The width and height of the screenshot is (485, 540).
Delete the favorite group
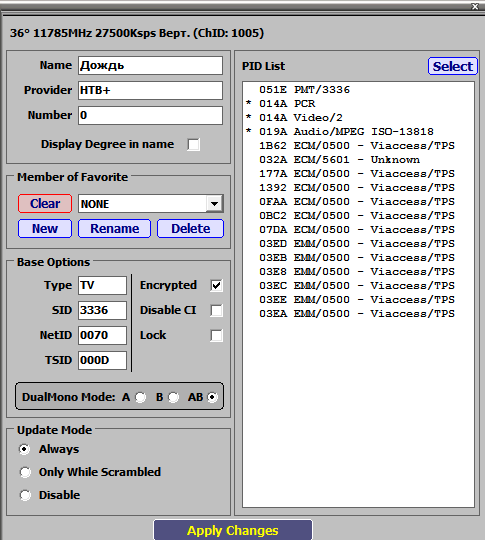(190, 229)
